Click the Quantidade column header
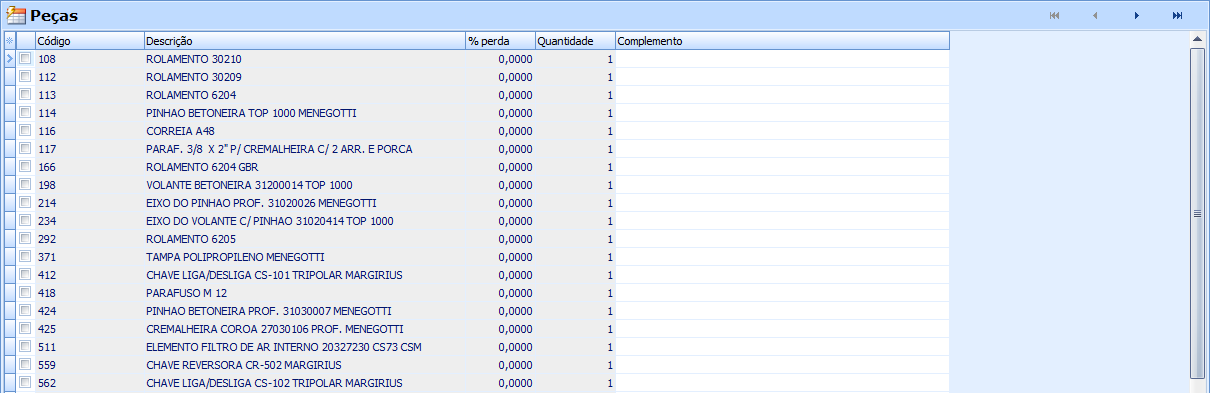1210x393 pixels. (x=575, y=41)
